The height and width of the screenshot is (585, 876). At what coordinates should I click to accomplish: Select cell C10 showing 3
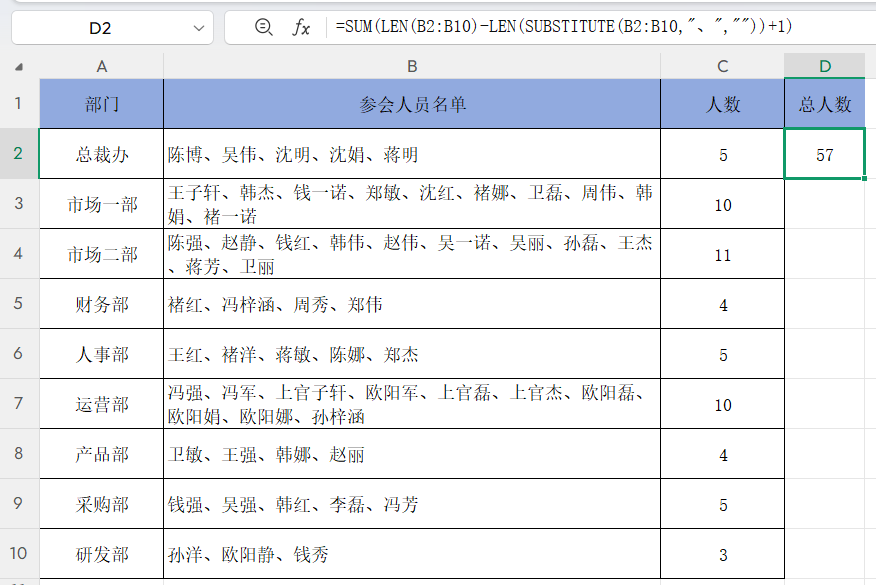[722, 553]
